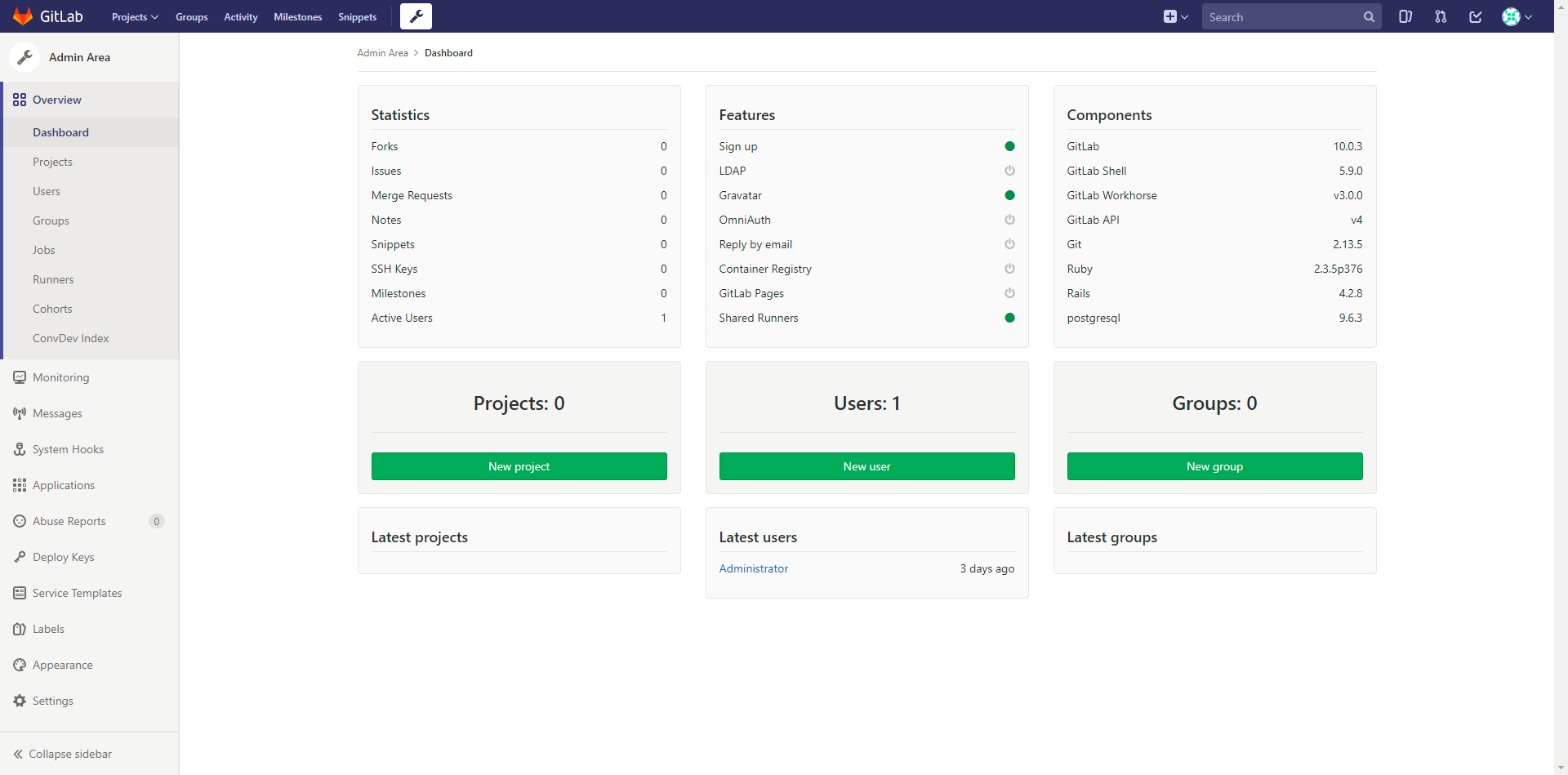This screenshot has width=1568, height=775.
Task: Click the Overview grid icon in sidebar
Action: (x=20, y=100)
